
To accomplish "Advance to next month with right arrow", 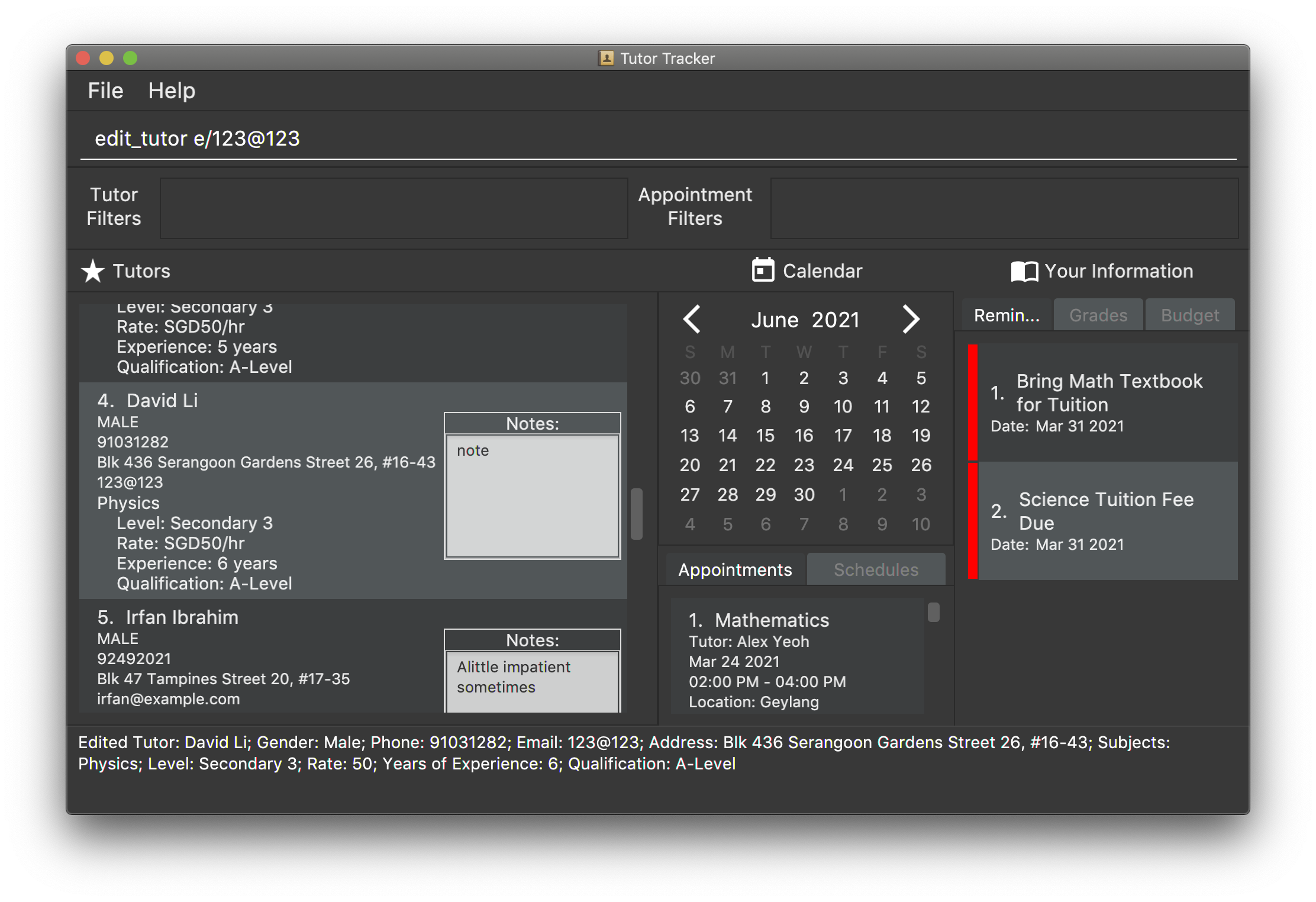I will [x=911, y=319].
